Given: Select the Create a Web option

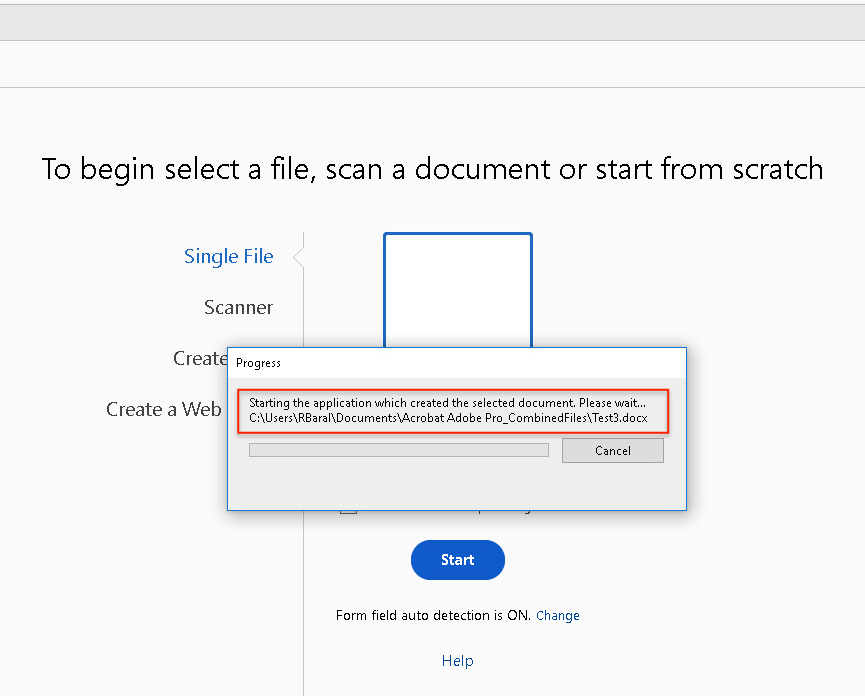Looking at the screenshot, I should click(x=164, y=410).
